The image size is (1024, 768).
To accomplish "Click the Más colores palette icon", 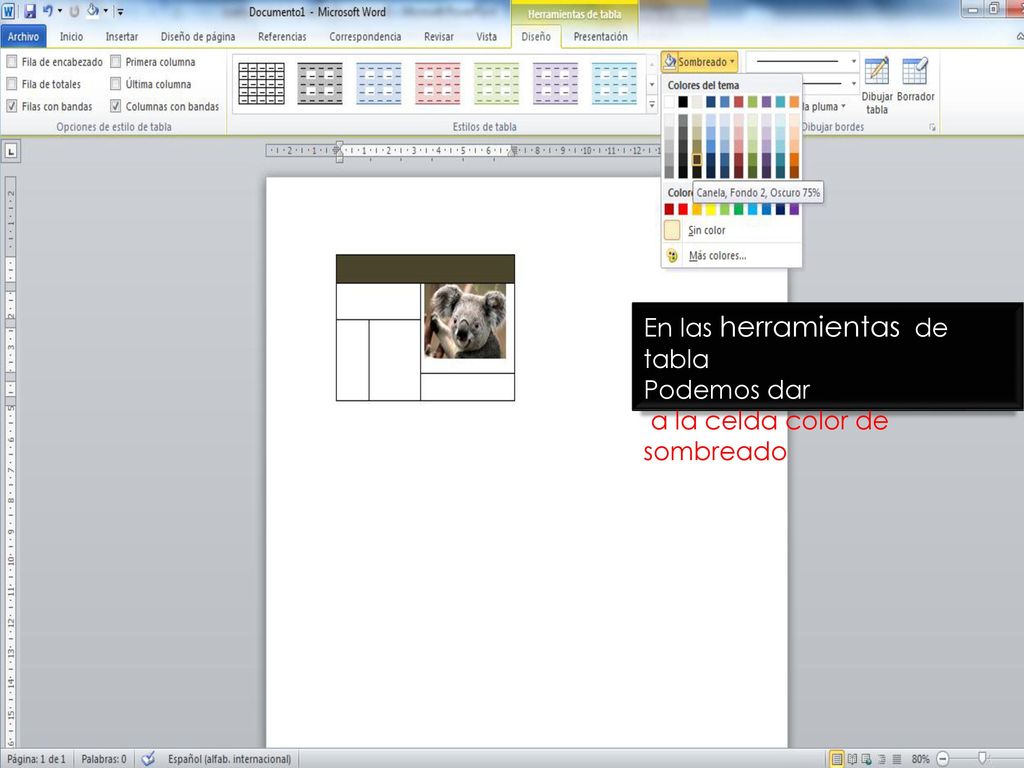I will [672, 255].
